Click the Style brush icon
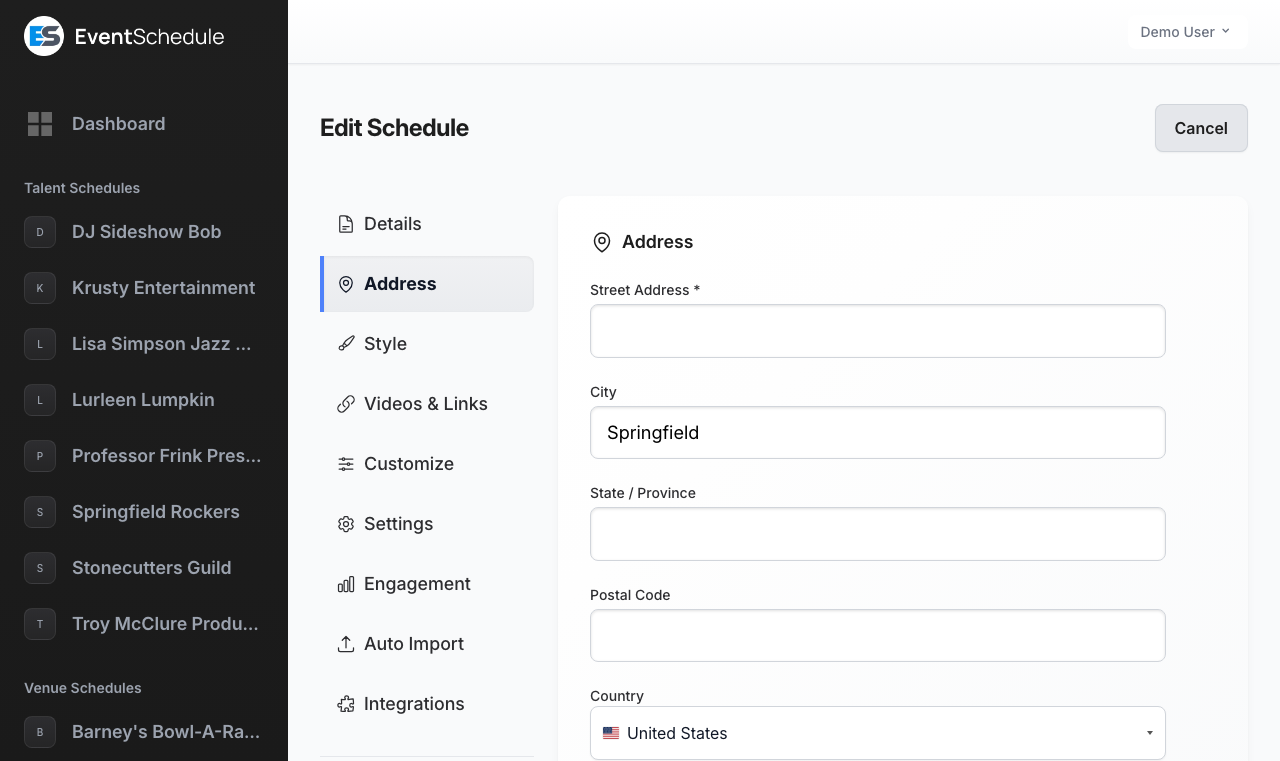Viewport: 1280px width, 761px height. tap(346, 344)
